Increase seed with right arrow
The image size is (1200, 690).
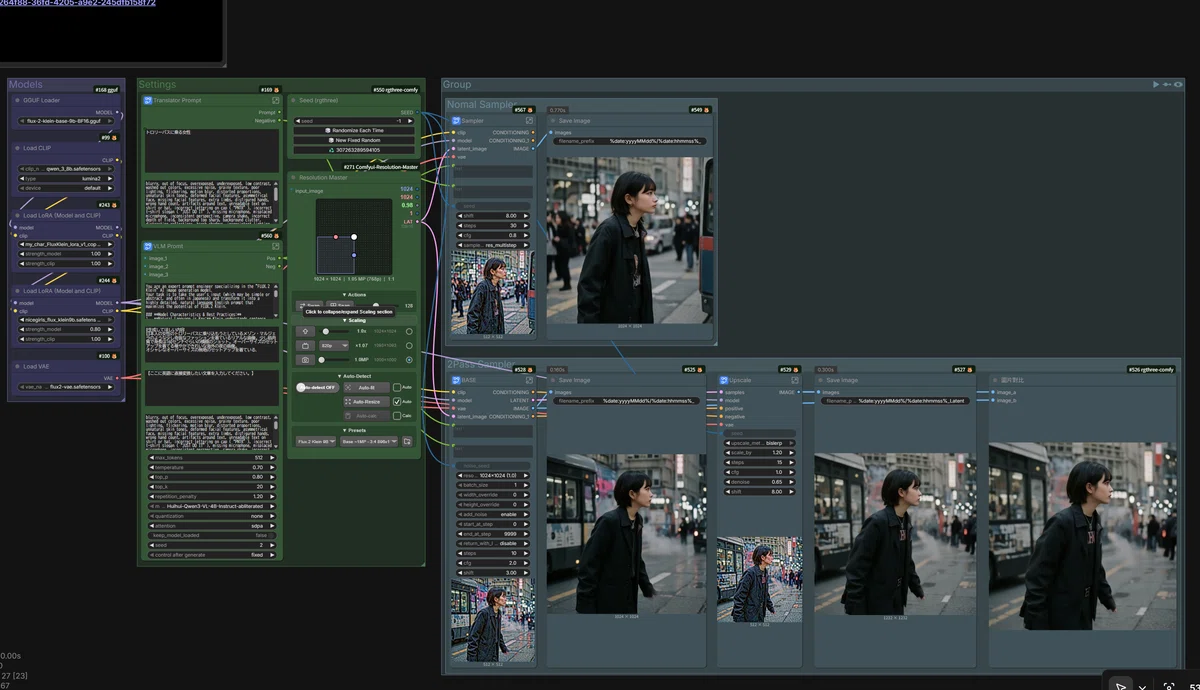tap(411, 121)
